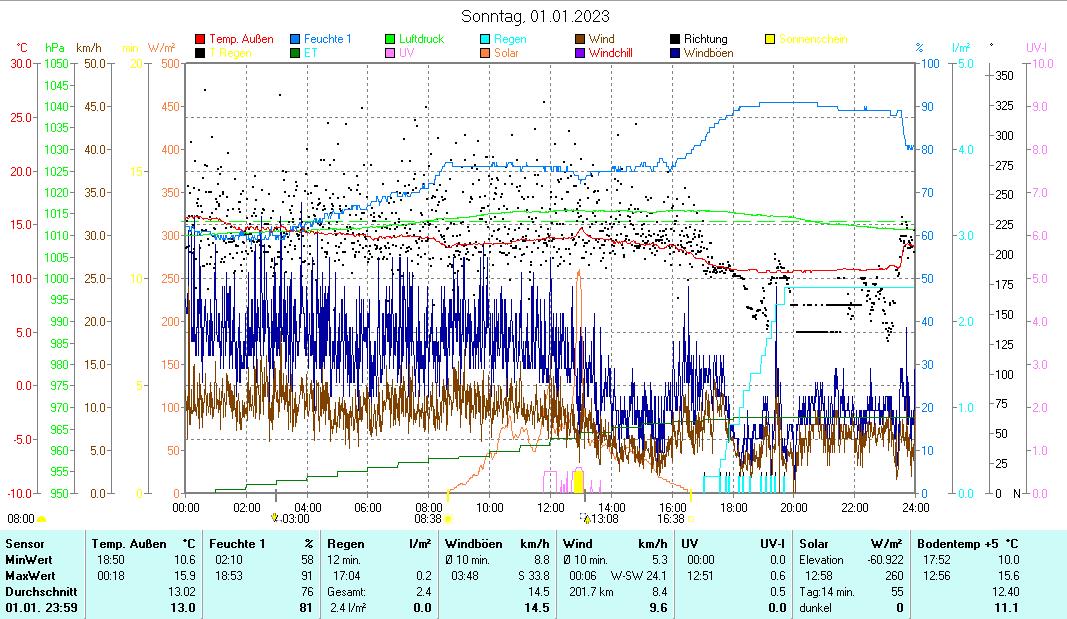Click the black T Regen legend swatch

200,53
